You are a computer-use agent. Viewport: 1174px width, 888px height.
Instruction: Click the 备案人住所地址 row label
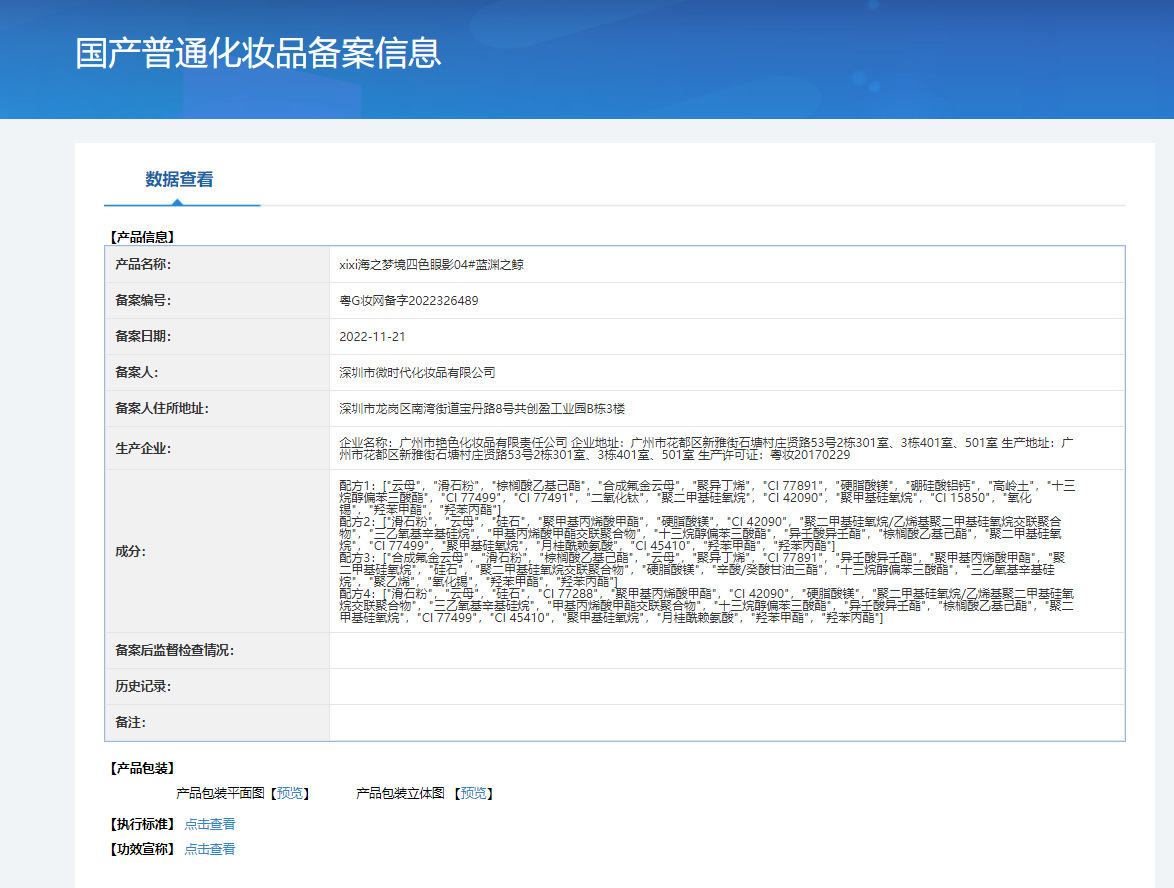coord(162,408)
